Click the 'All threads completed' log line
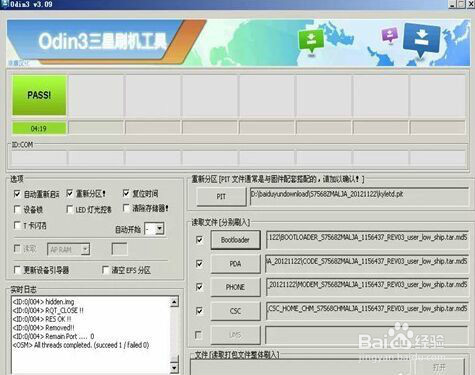The width and height of the screenshot is (475, 375). coord(81,345)
